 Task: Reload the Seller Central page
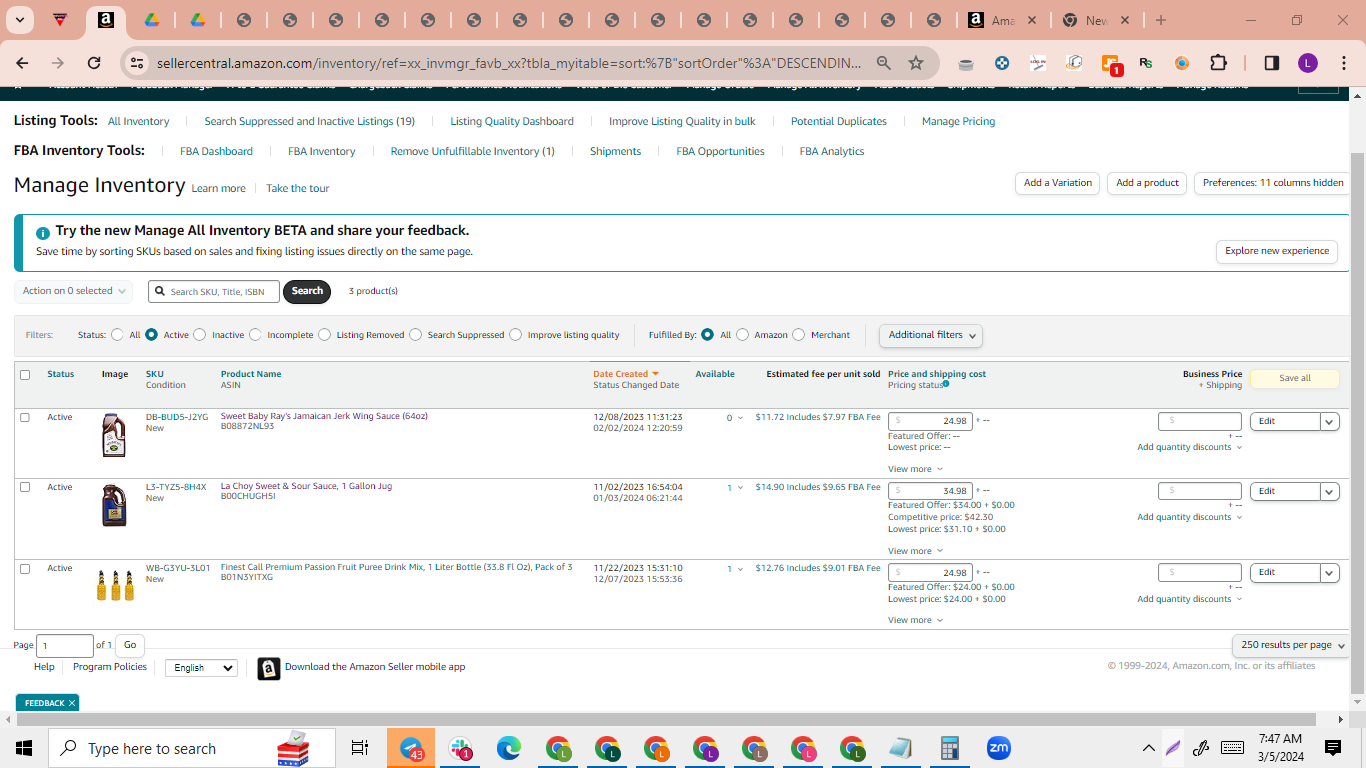tap(94, 63)
